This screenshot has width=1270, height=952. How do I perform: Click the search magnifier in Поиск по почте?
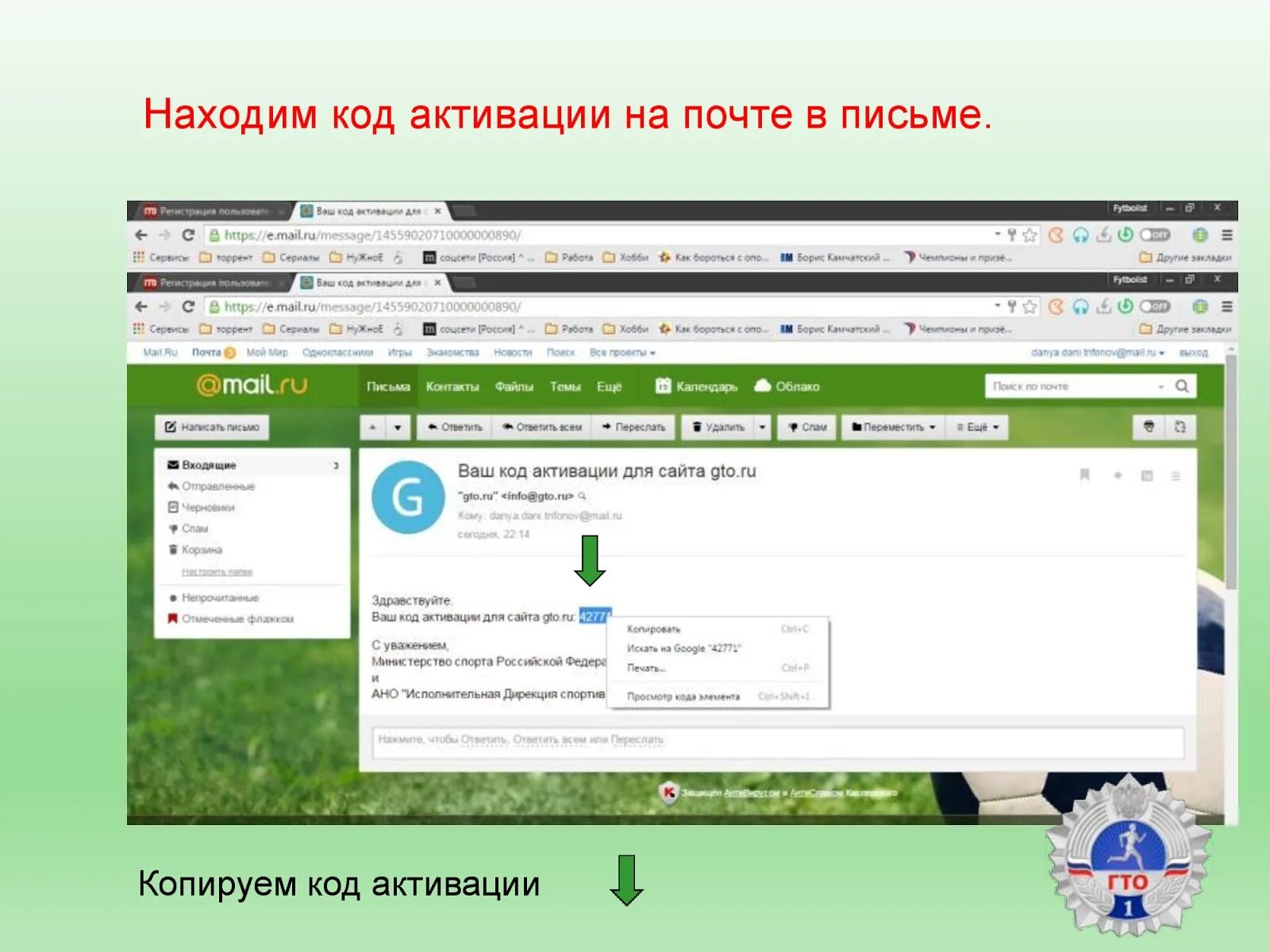tap(1182, 386)
